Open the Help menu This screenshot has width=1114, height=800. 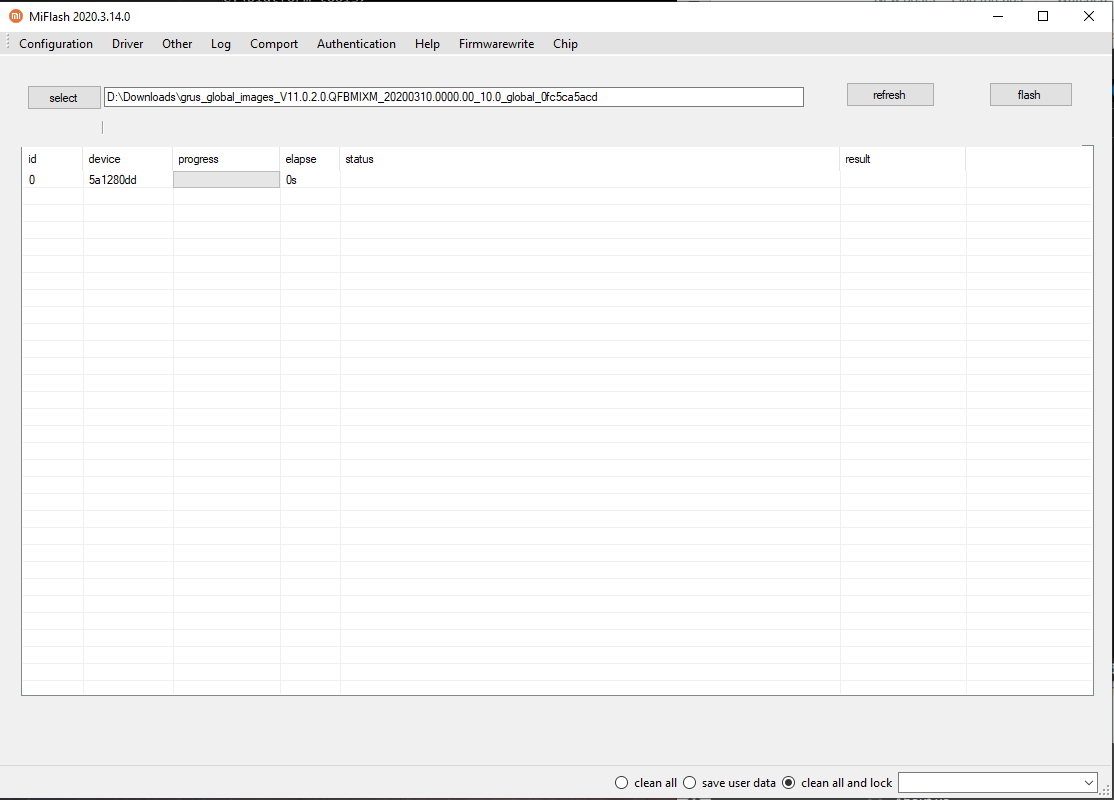[x=427, y=44]
